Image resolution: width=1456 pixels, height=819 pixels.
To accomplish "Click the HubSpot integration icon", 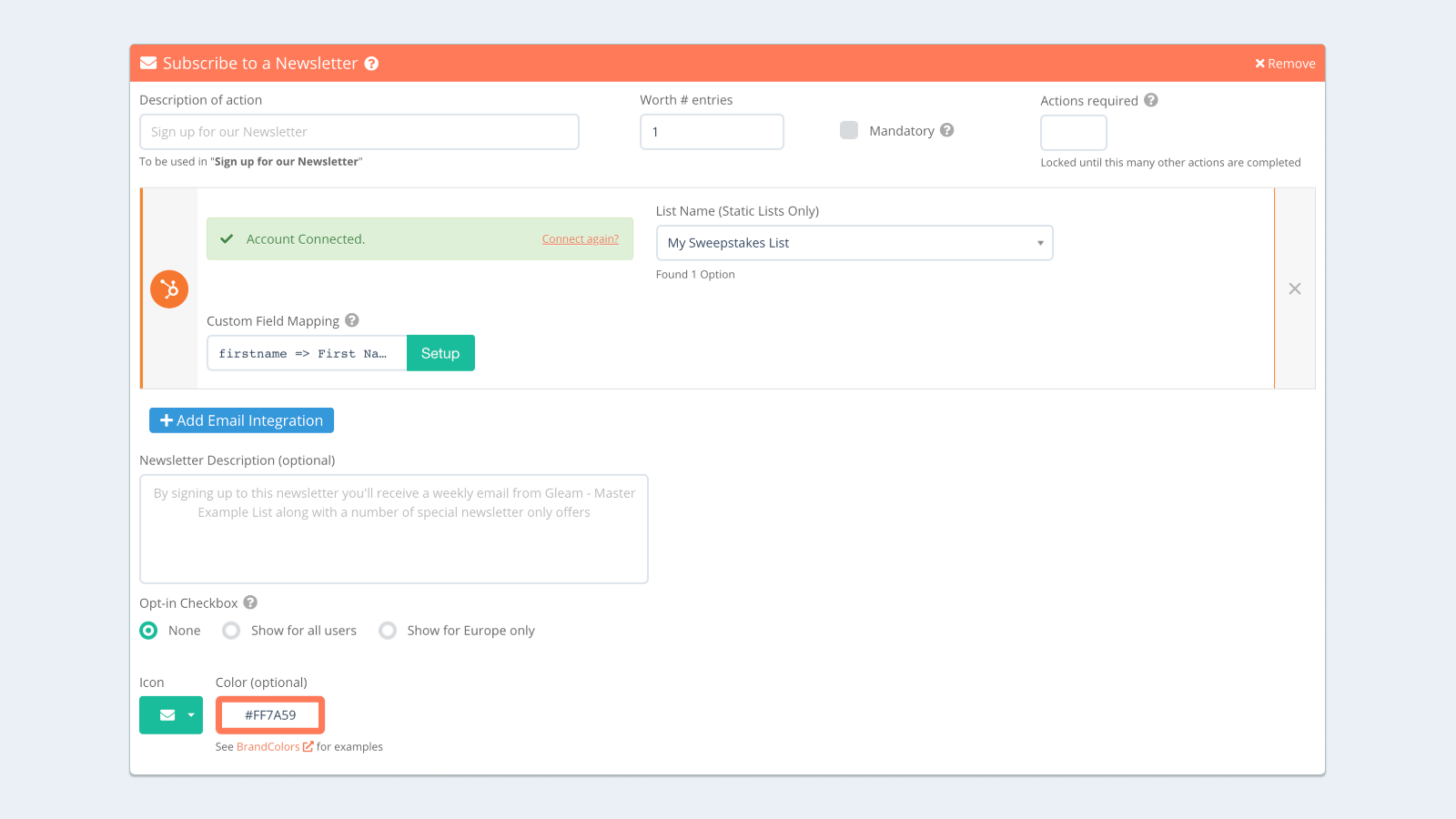I will click(168, 288).
